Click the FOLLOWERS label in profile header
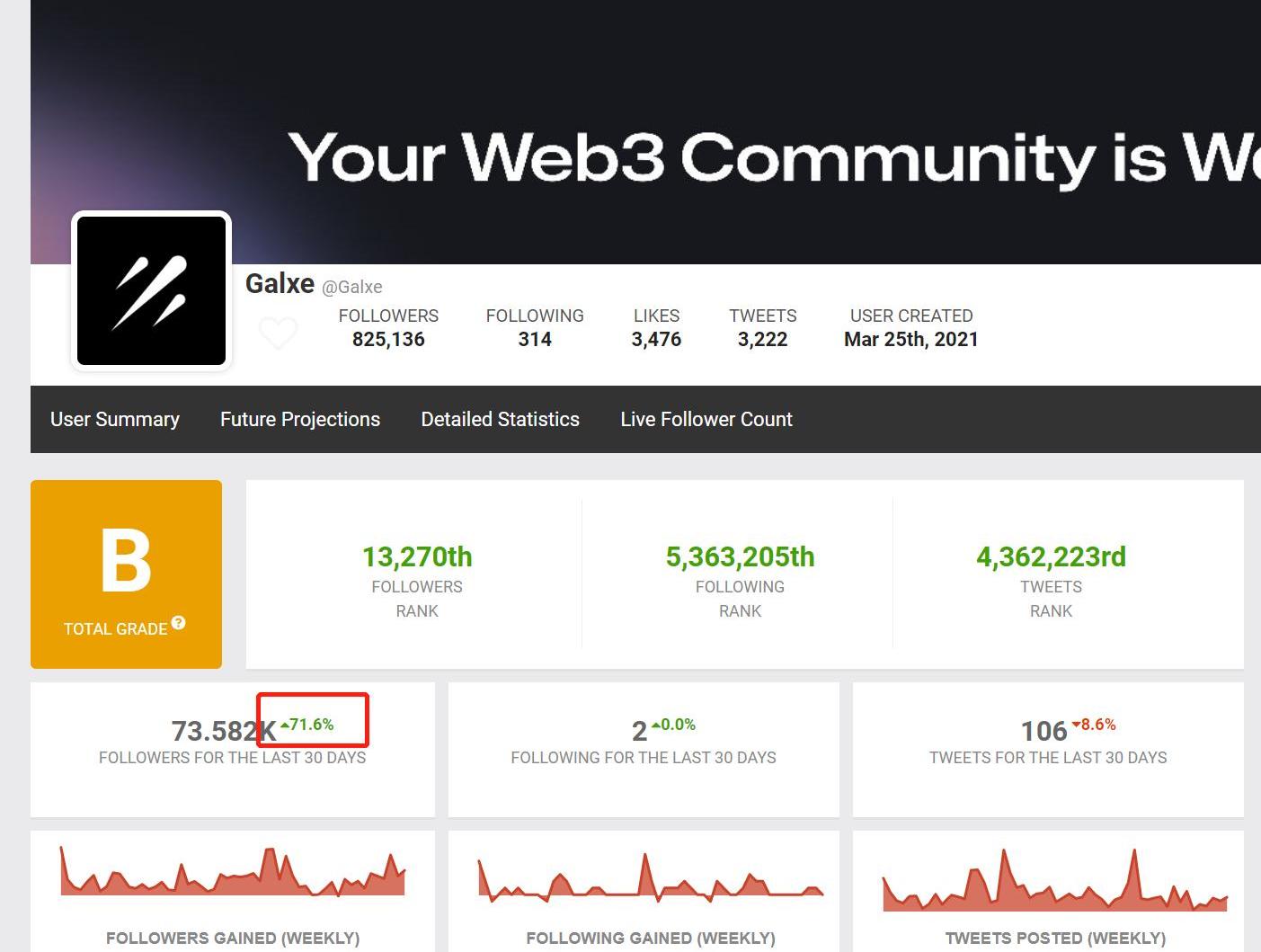This screenshot has height=952, width=1261. pos(388,316)
